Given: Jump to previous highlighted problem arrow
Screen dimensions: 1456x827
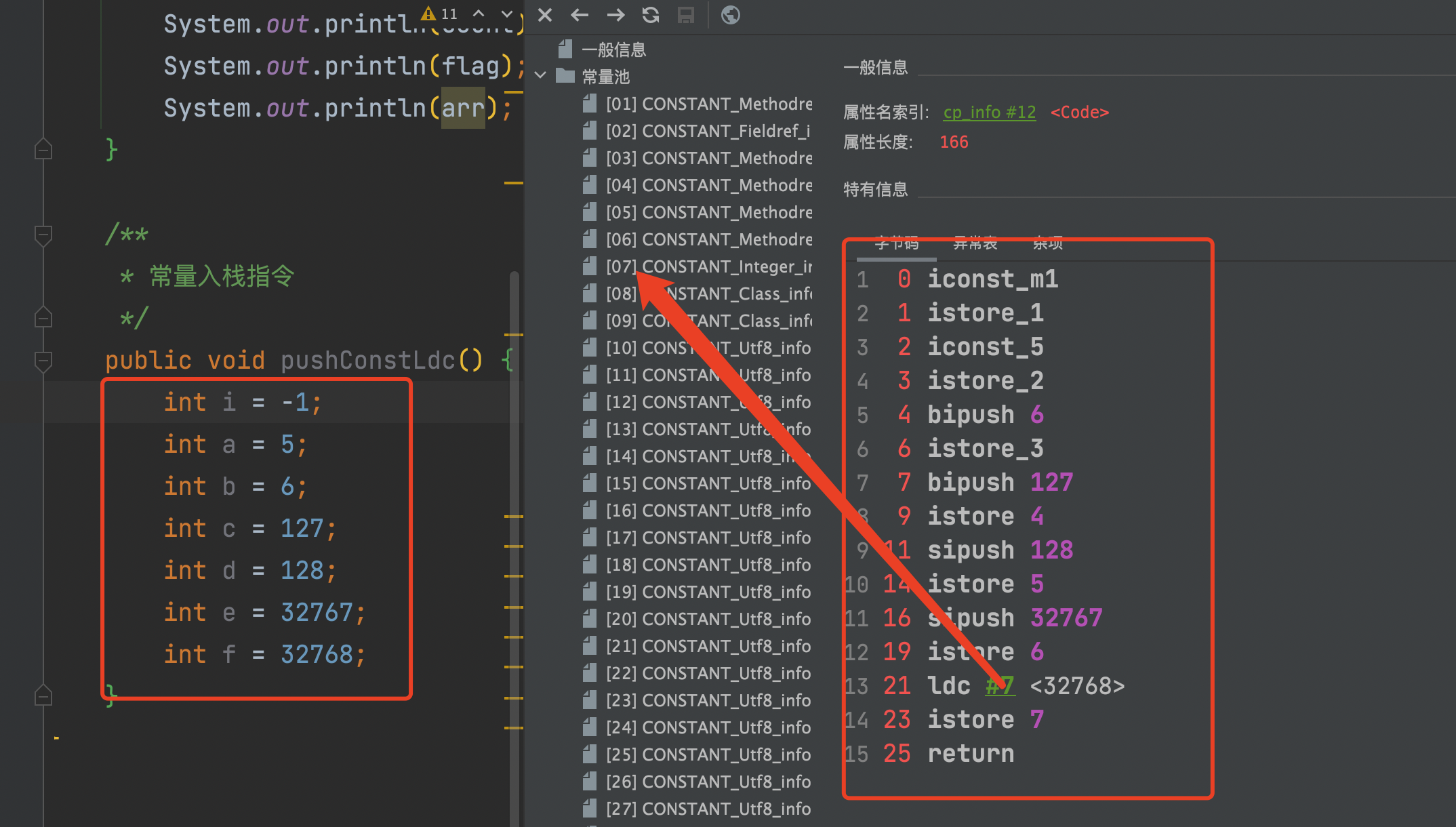Looking at the screenshot, I should [479, 14].
